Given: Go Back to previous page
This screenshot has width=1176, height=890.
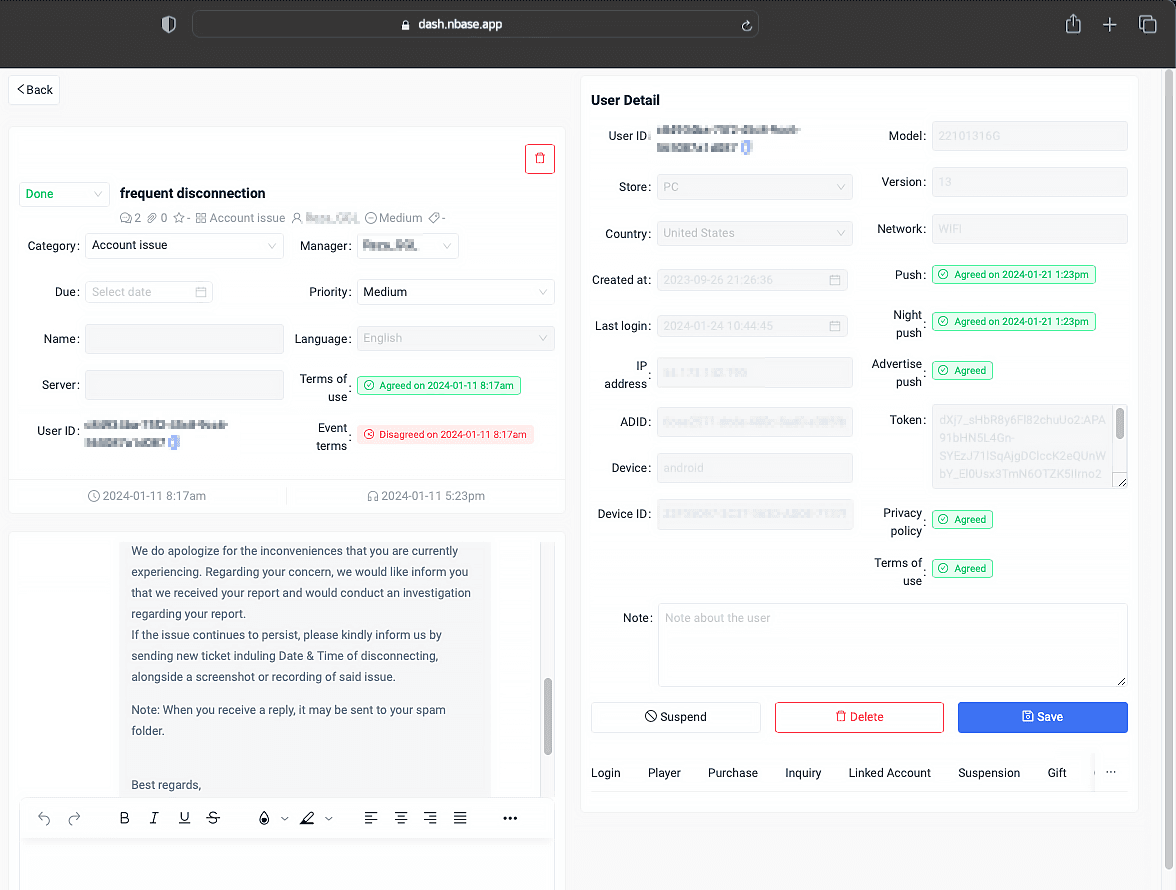Looking at the screenshot, I should coord(35,90).
